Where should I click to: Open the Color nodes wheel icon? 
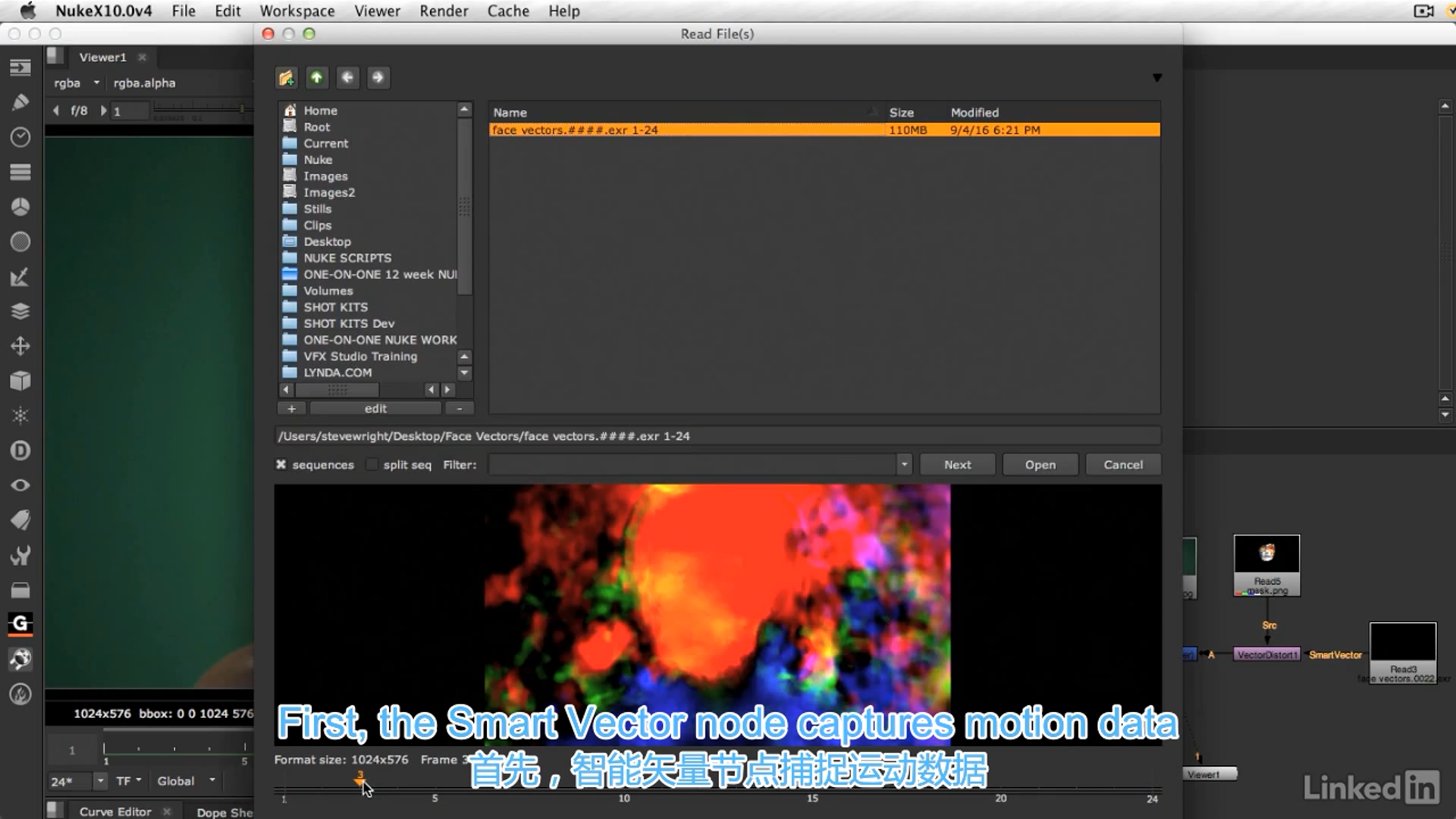20,207
